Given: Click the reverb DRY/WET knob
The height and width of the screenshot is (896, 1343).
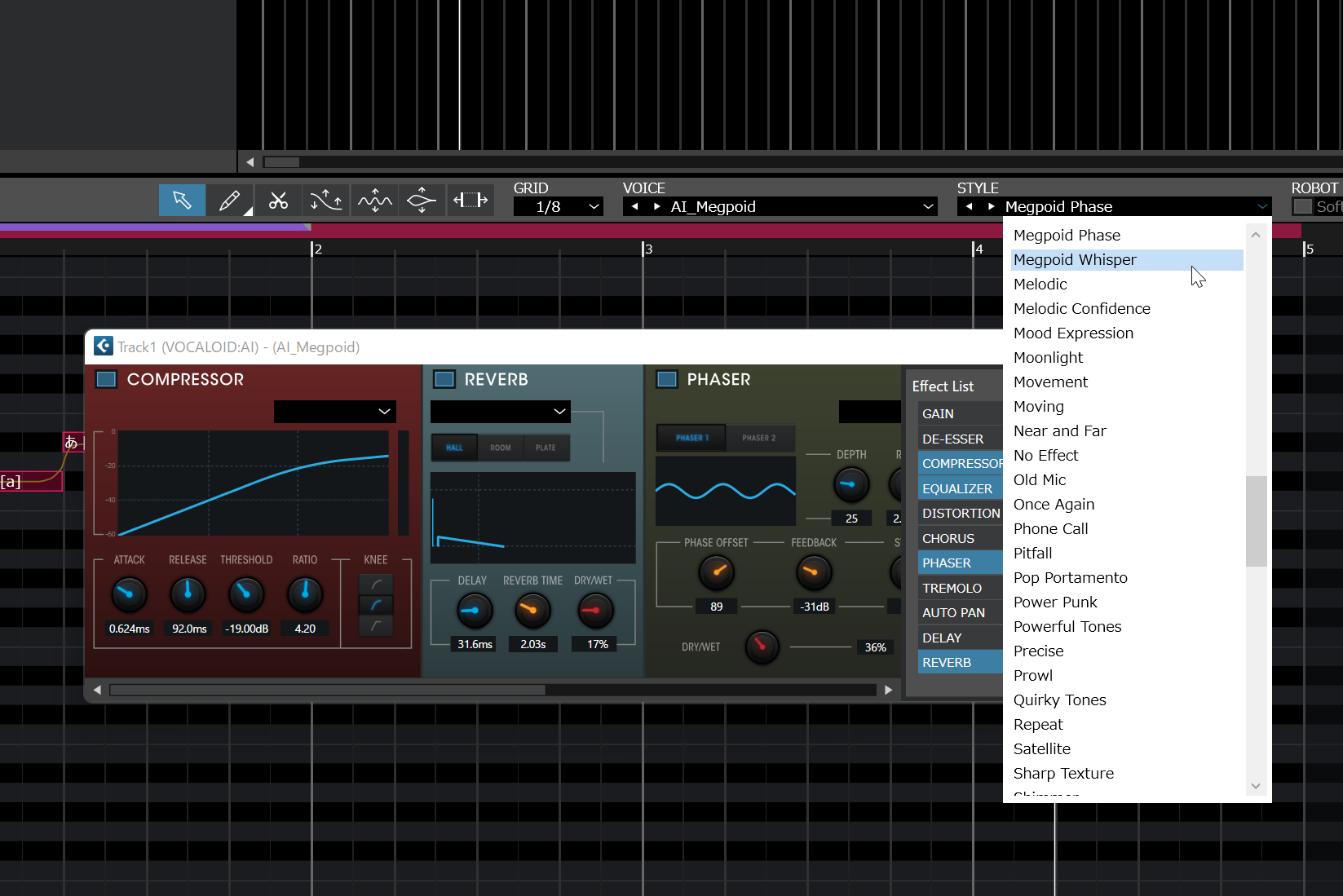Looking at the screenshot, I should pos(595,610).
